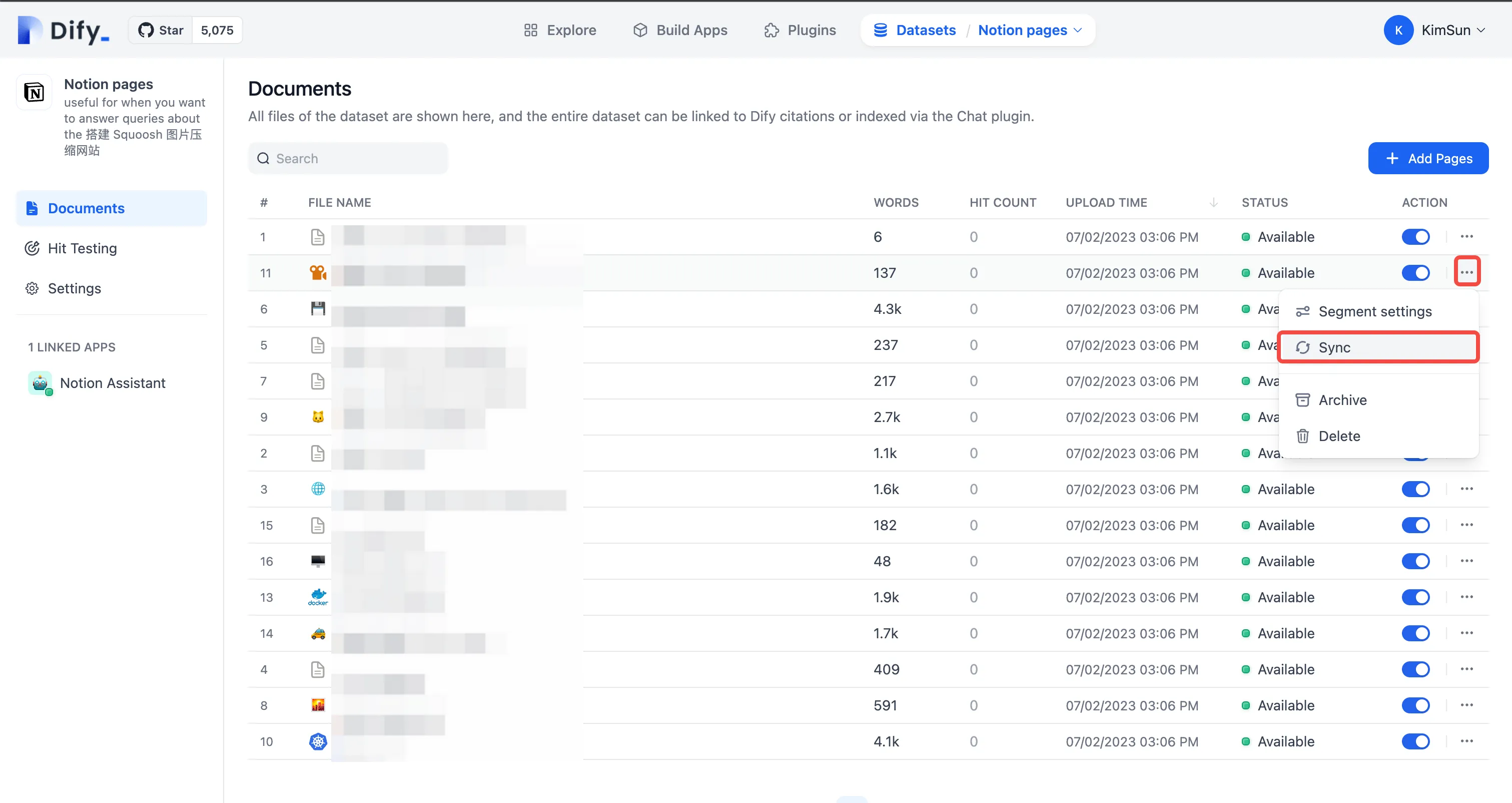1512x803 pixels.
Task: Disable the toggle for the 6-word document
Action: coord(1415,237)
